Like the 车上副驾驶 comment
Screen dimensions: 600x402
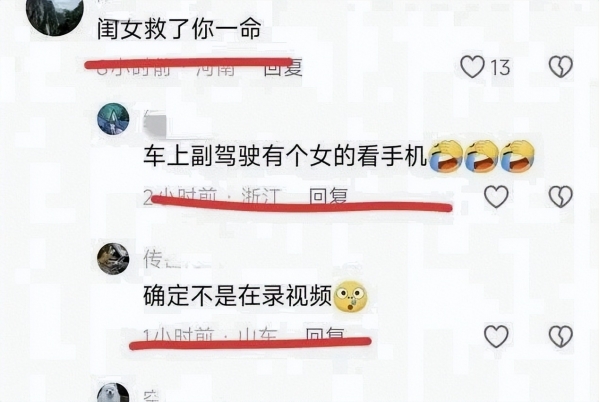click(x=496, y=196)
